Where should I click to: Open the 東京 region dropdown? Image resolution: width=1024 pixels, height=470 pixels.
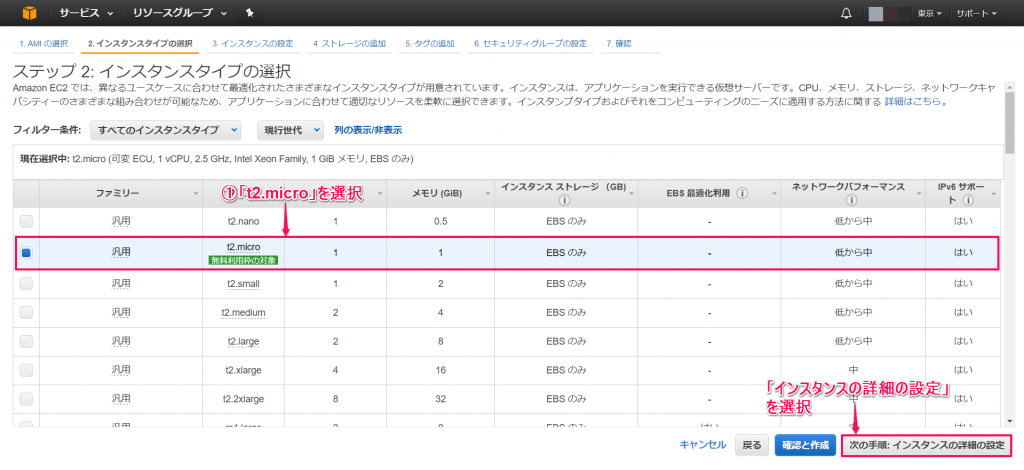coord(929,13)
